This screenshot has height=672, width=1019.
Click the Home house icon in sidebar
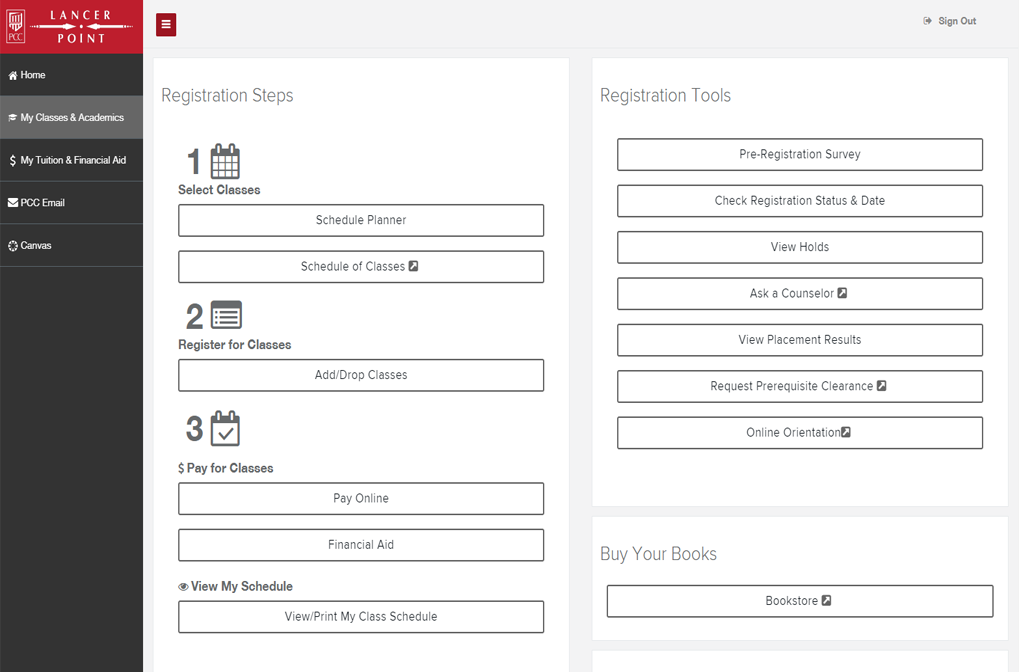pyautogui.click(x=12, y=75)
